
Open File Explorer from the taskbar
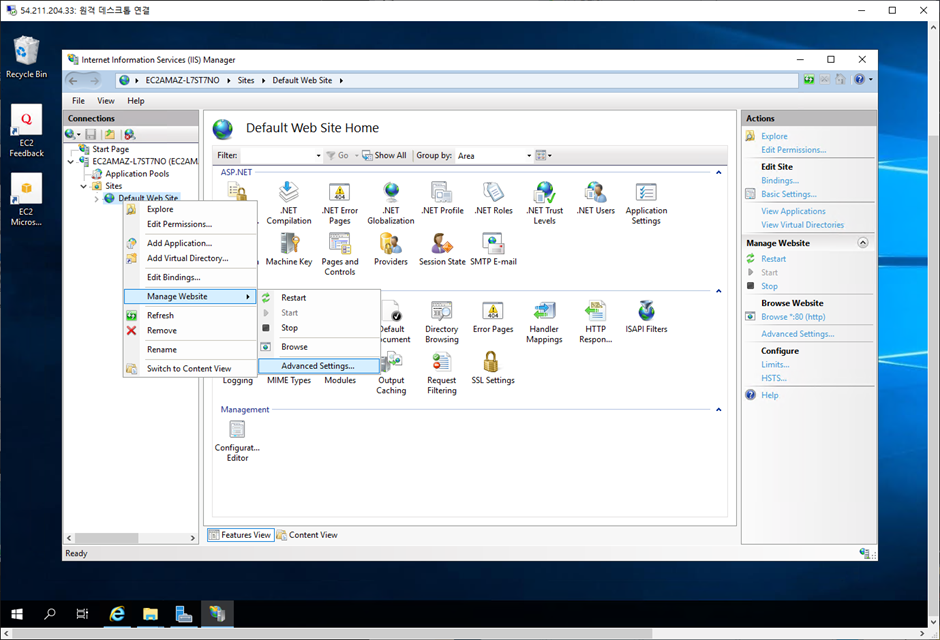150,614
